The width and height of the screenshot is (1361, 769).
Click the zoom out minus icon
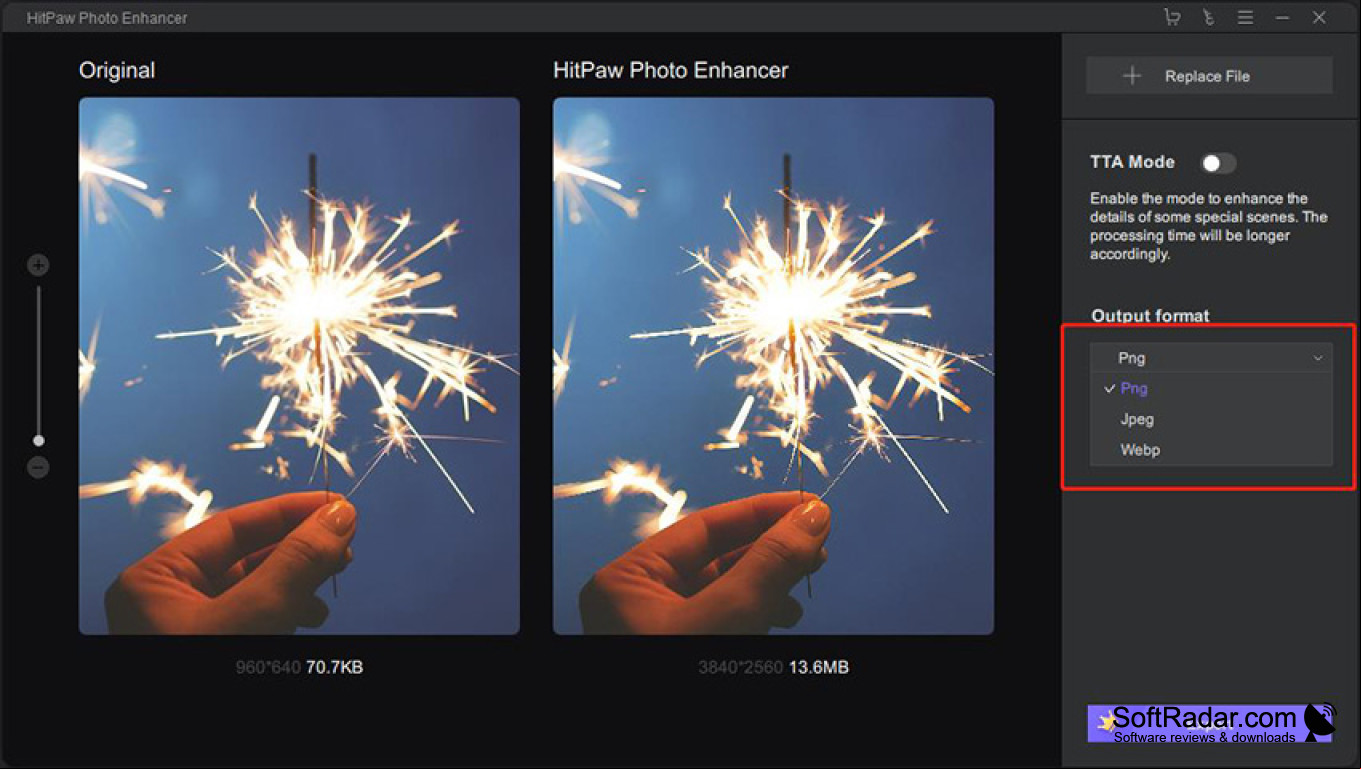(x=38, y=467)
